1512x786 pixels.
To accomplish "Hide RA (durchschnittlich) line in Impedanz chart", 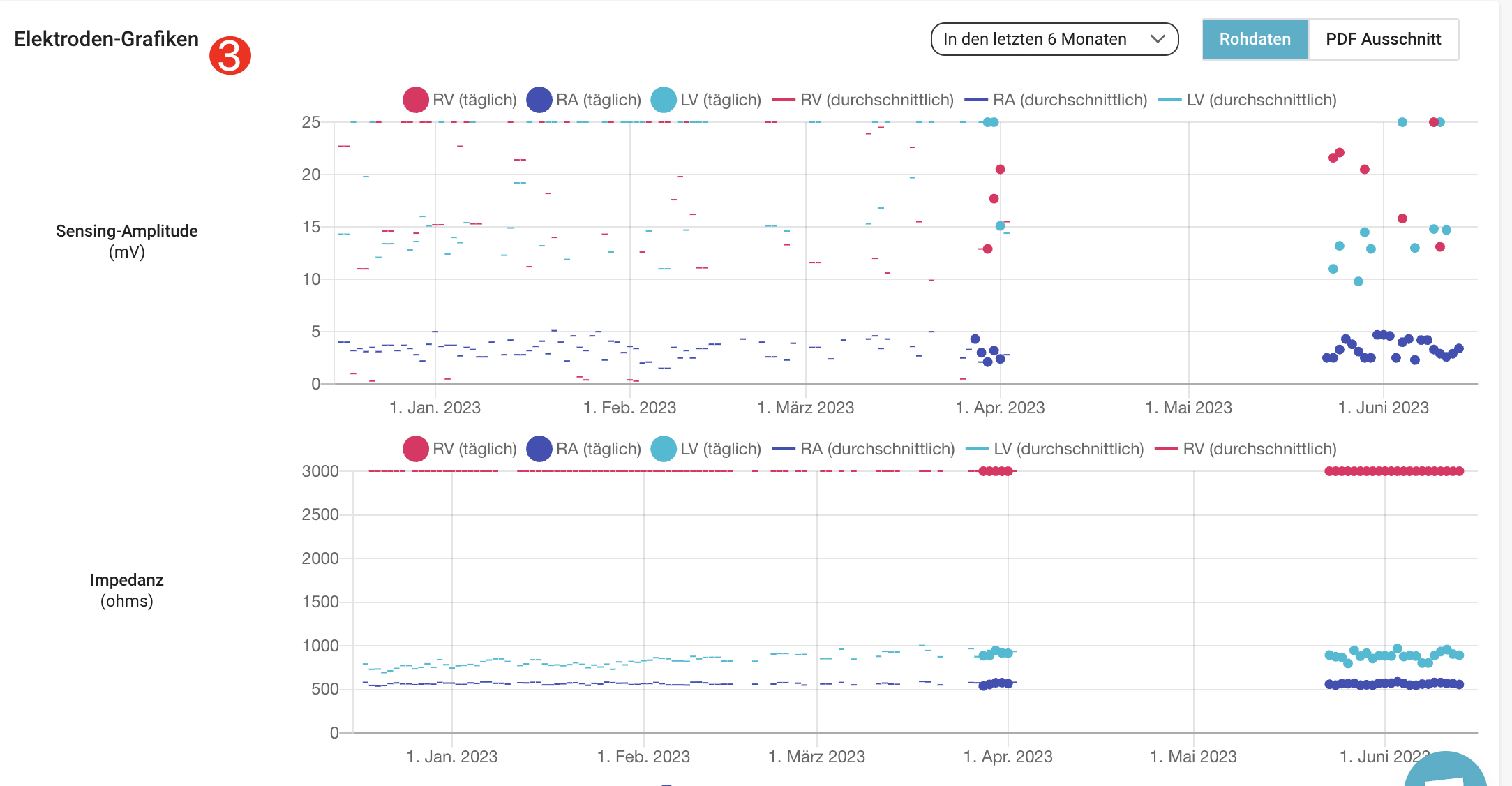I will click(864, 449).
